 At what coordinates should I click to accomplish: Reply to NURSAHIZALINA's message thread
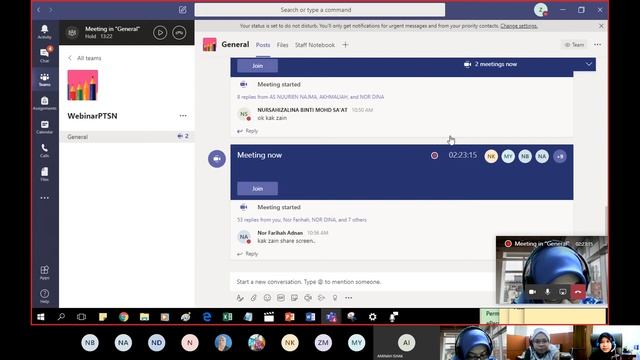(x=248, y=131)
